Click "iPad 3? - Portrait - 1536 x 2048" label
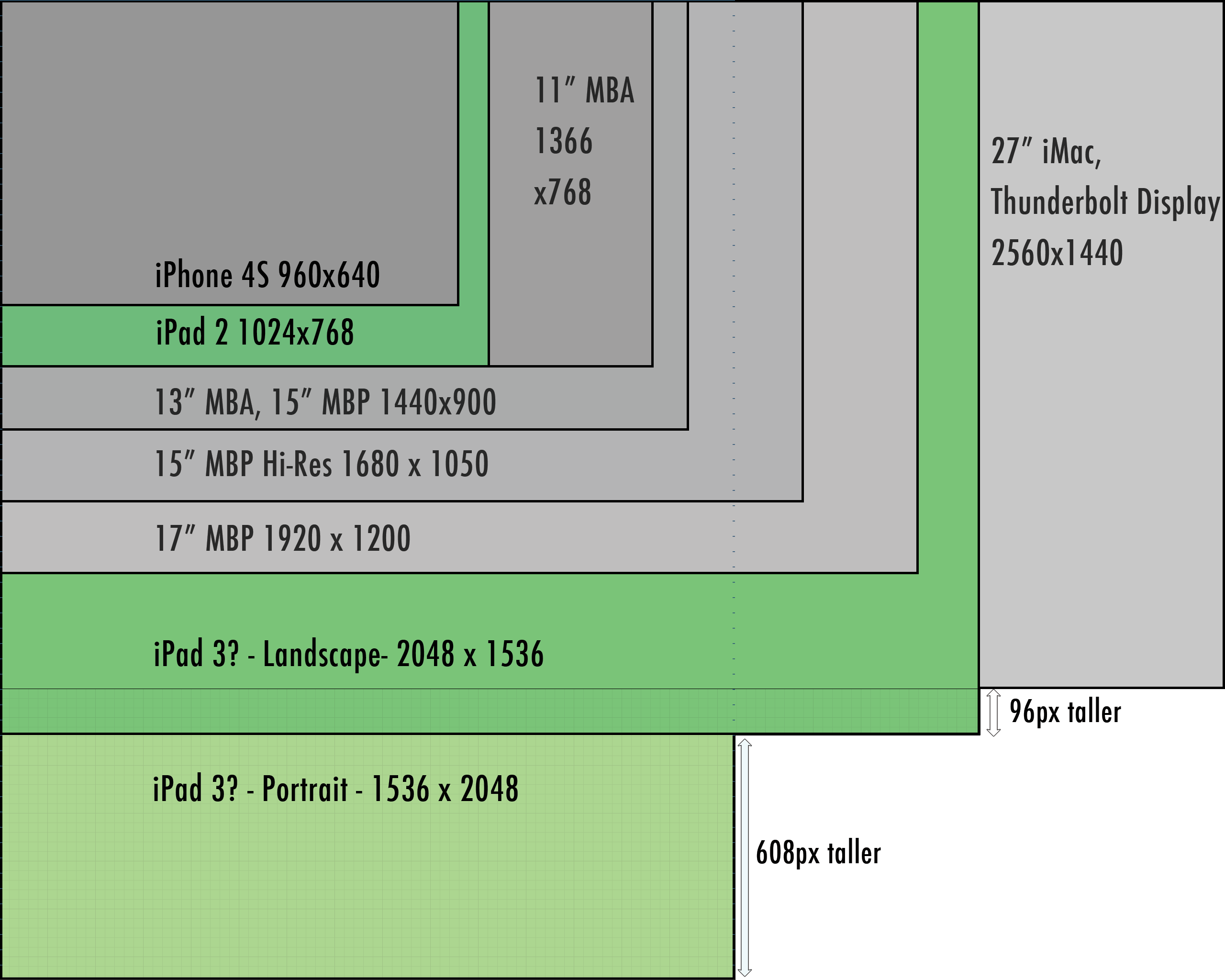Viewport: 1225px width, 980px height. pos(336,789)
